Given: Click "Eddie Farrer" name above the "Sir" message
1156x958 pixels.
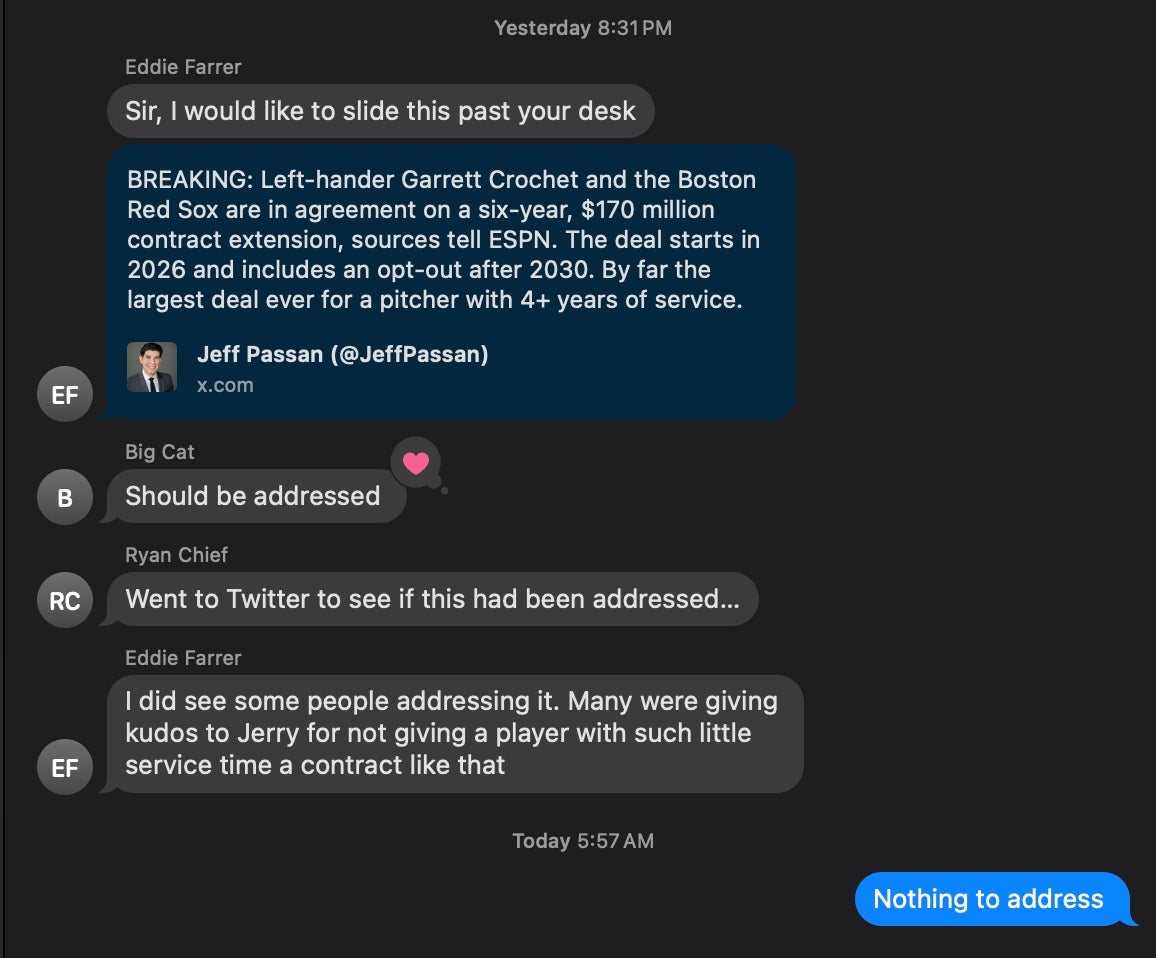Looking at the screenshot, I should [183, 67].
